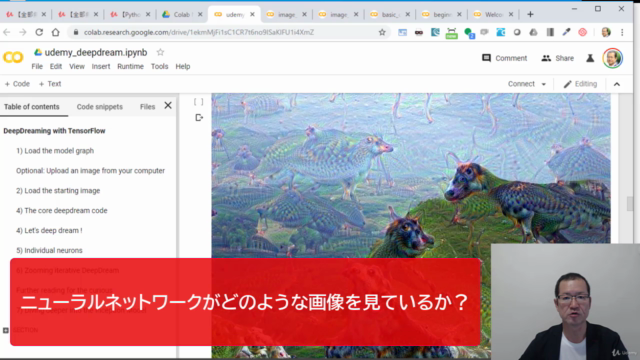The height and width of the screenshot is (360, 640).
Task: Open the View menu
Action: click(77, 67)
